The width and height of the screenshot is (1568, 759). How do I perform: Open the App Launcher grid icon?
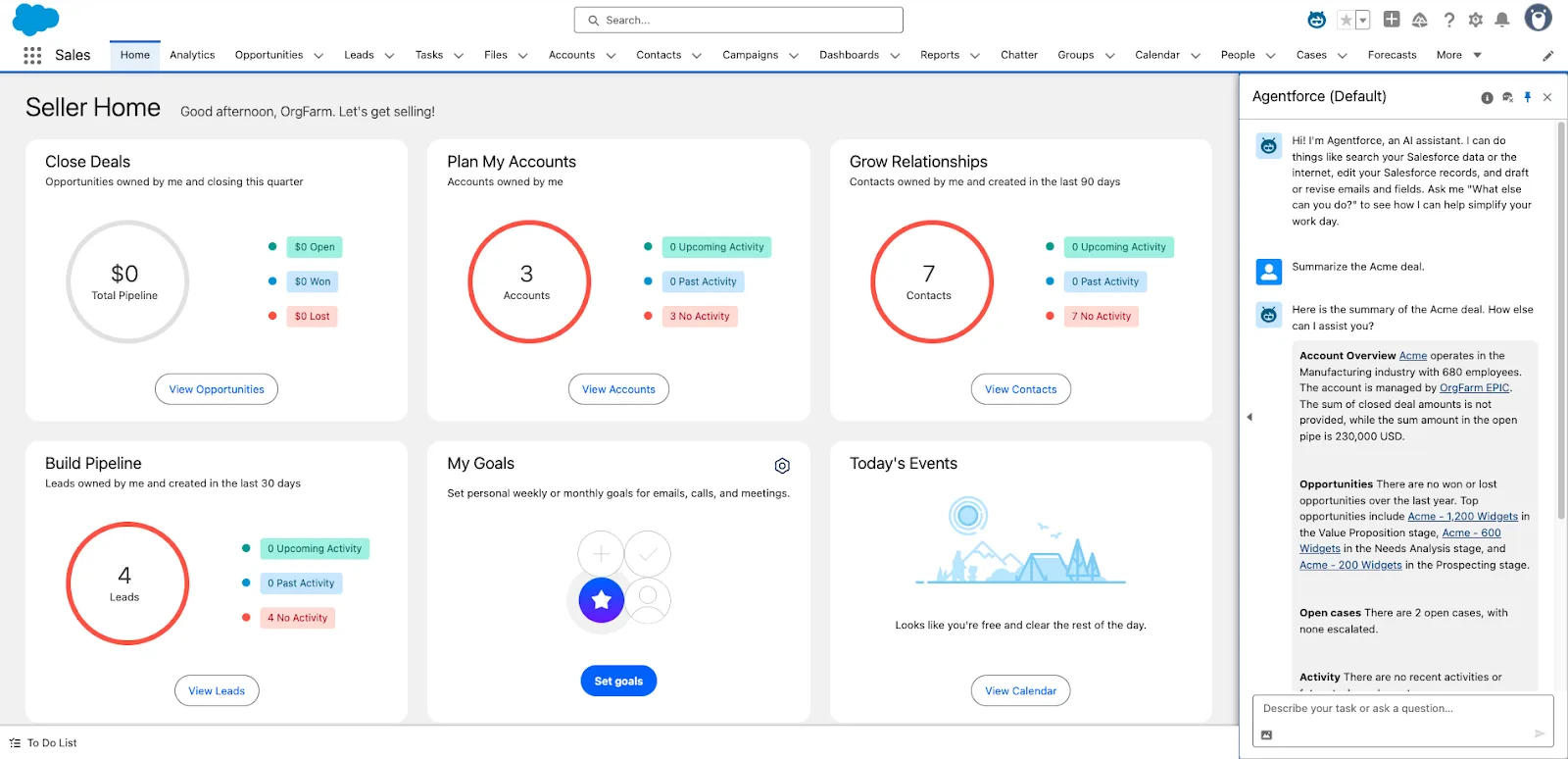[32, 56]
